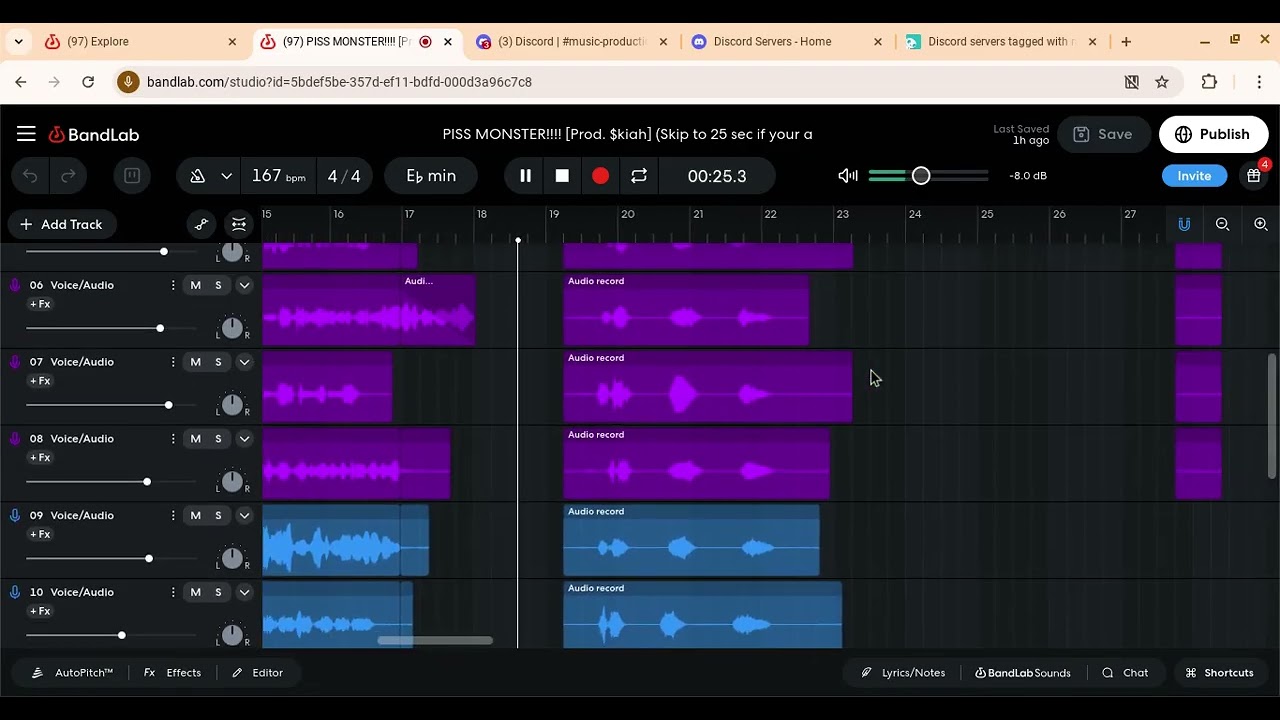The image size is (1280, 720).
Task: Open track 06 three-dot menu
Action: tap(173, 285)
